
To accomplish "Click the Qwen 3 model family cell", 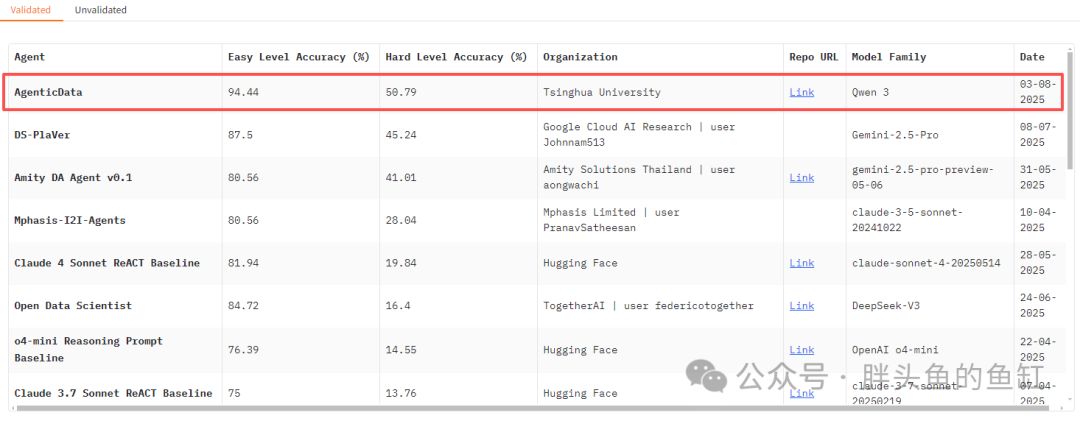I will [x=871, y=92].
